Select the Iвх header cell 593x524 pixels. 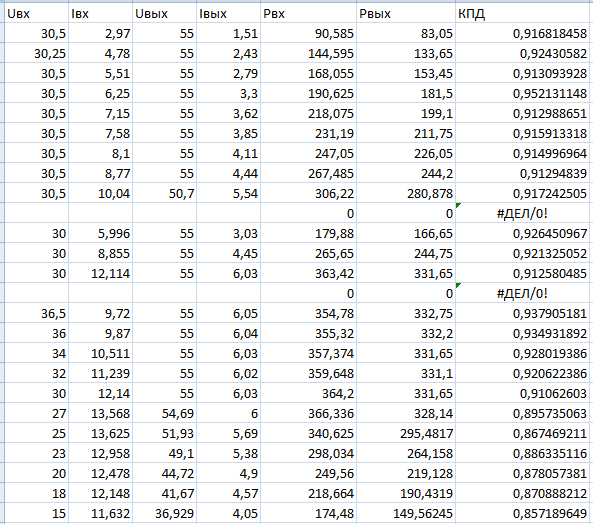click(100, 14)
